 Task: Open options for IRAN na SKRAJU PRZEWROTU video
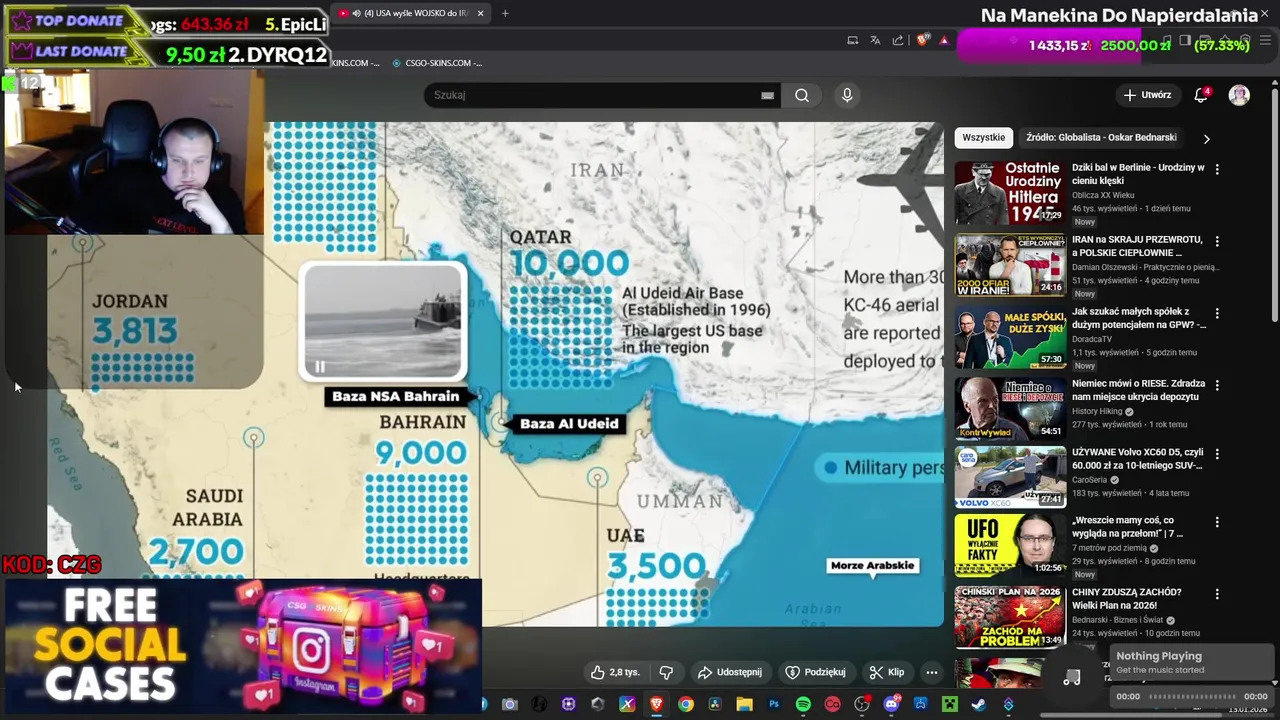(x=1217, y=241)
